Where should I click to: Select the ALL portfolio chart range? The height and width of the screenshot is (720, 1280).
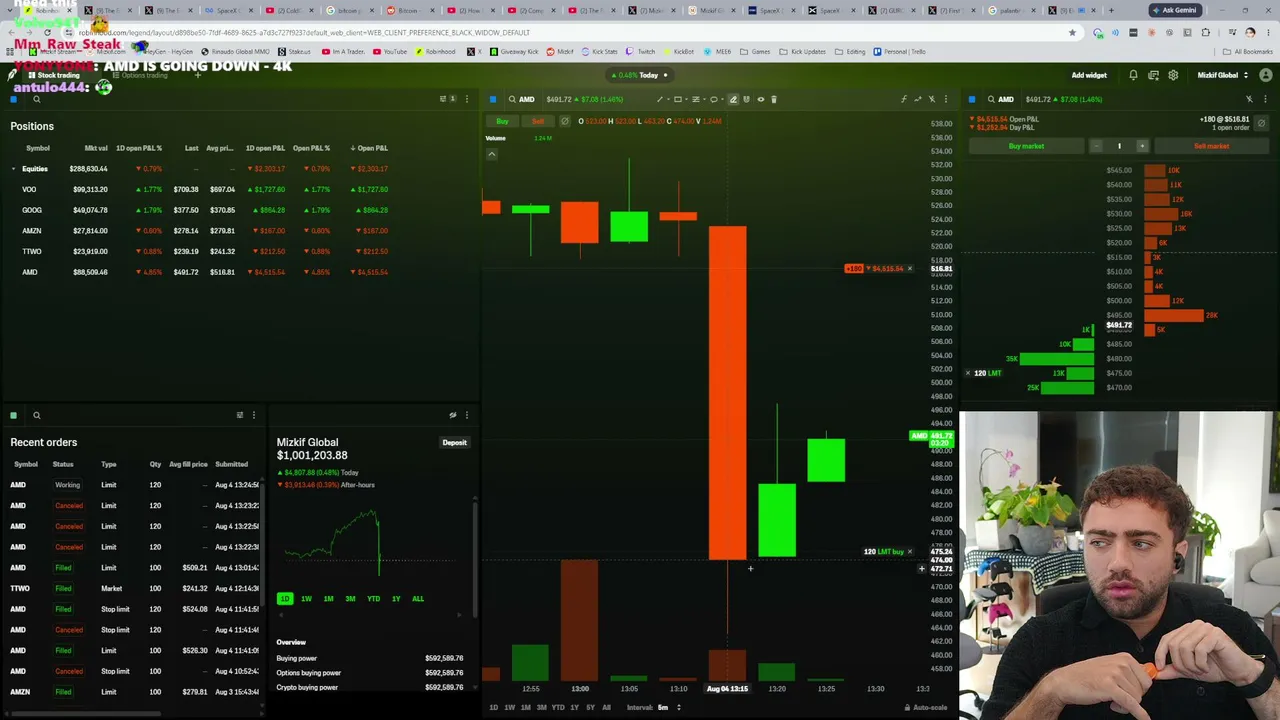tap(417, 599)
